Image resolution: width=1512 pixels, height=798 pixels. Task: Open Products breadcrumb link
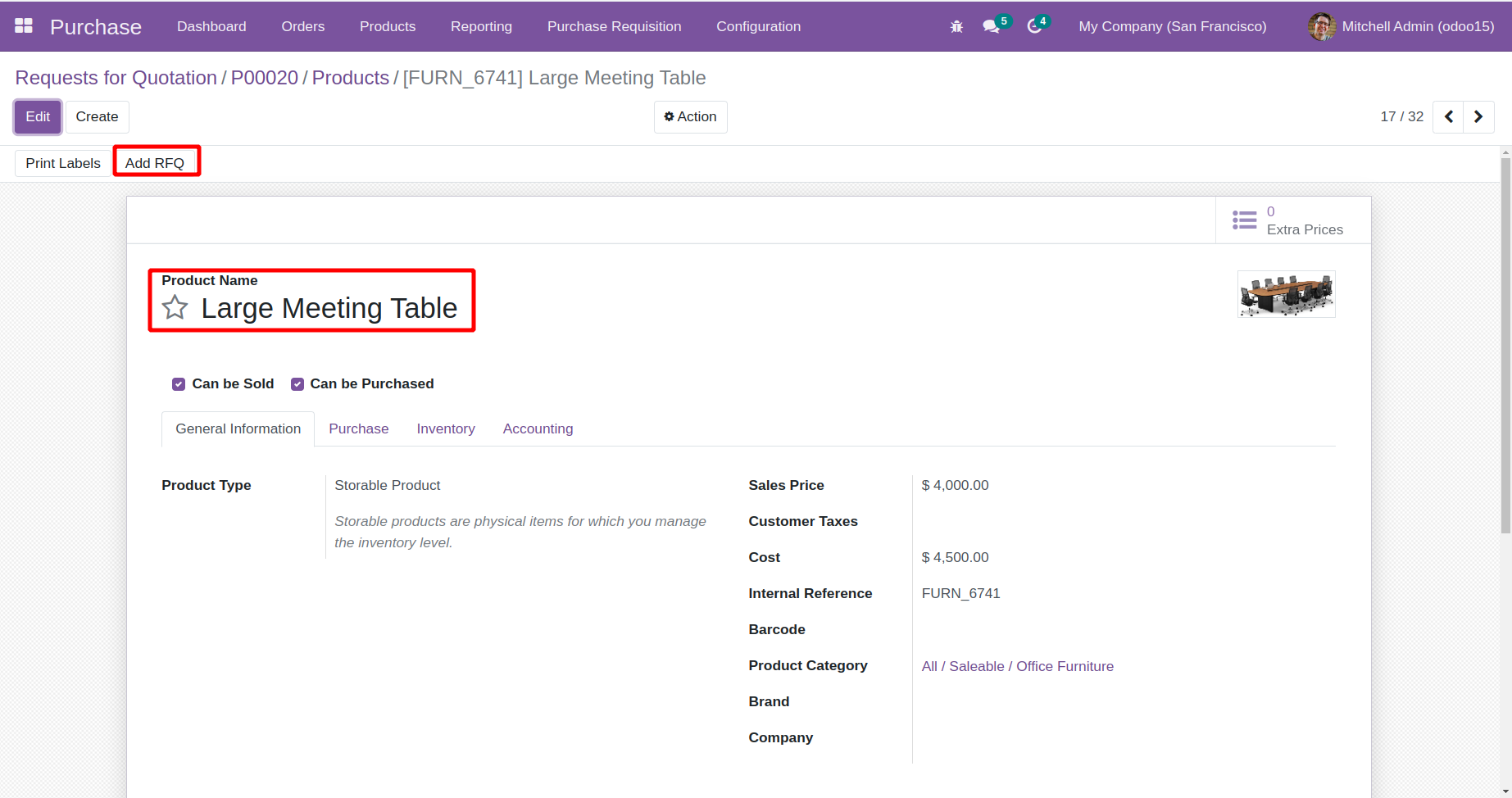pos(350,78)
